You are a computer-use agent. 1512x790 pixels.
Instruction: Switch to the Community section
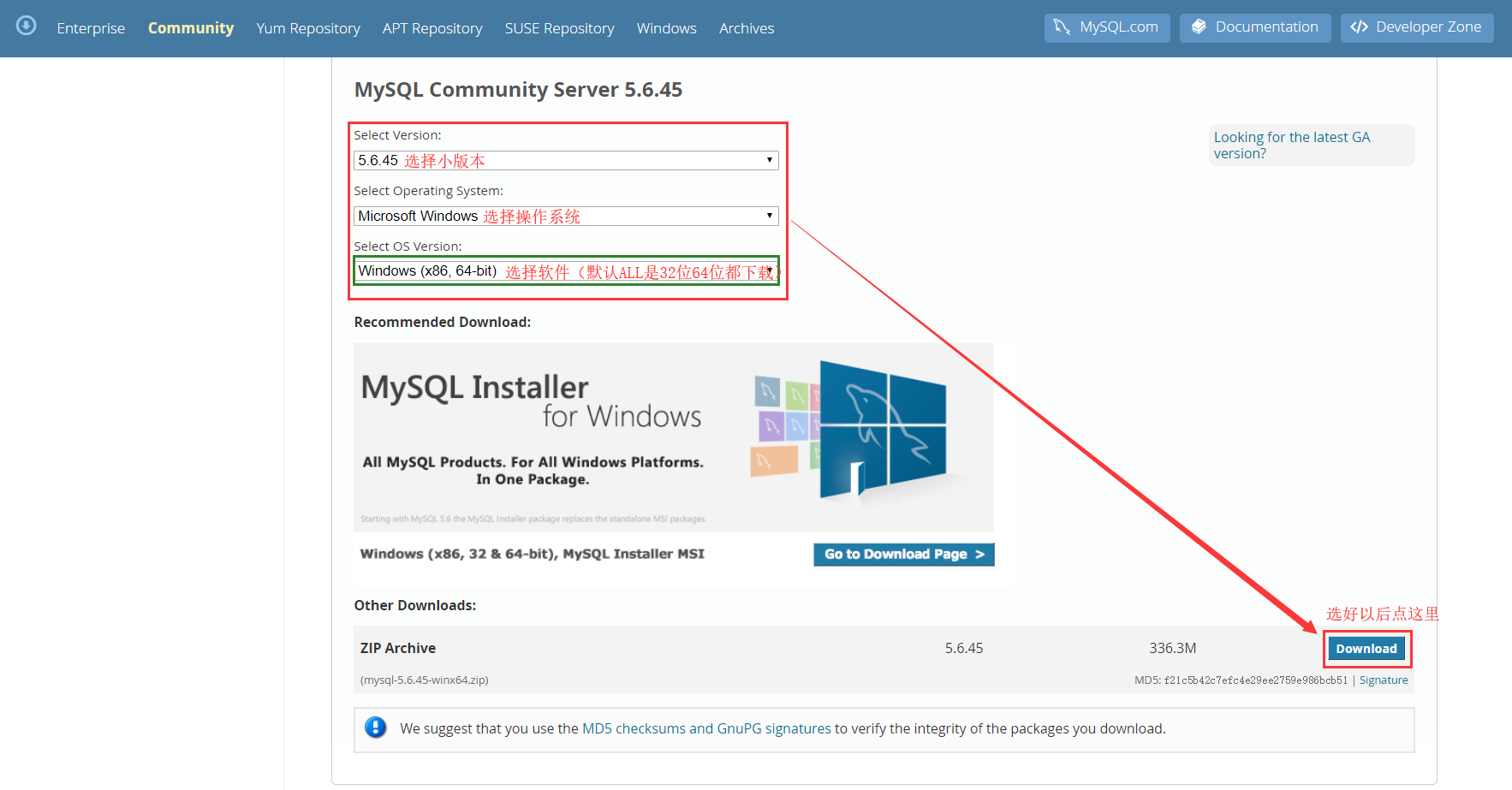click(191, 28)
